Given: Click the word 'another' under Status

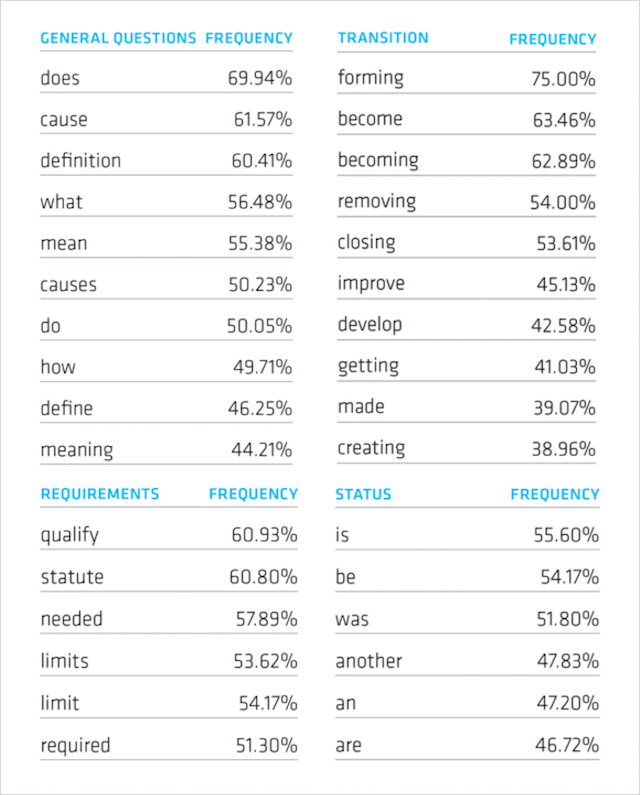Looking at the screenshot, I should 369,661.
